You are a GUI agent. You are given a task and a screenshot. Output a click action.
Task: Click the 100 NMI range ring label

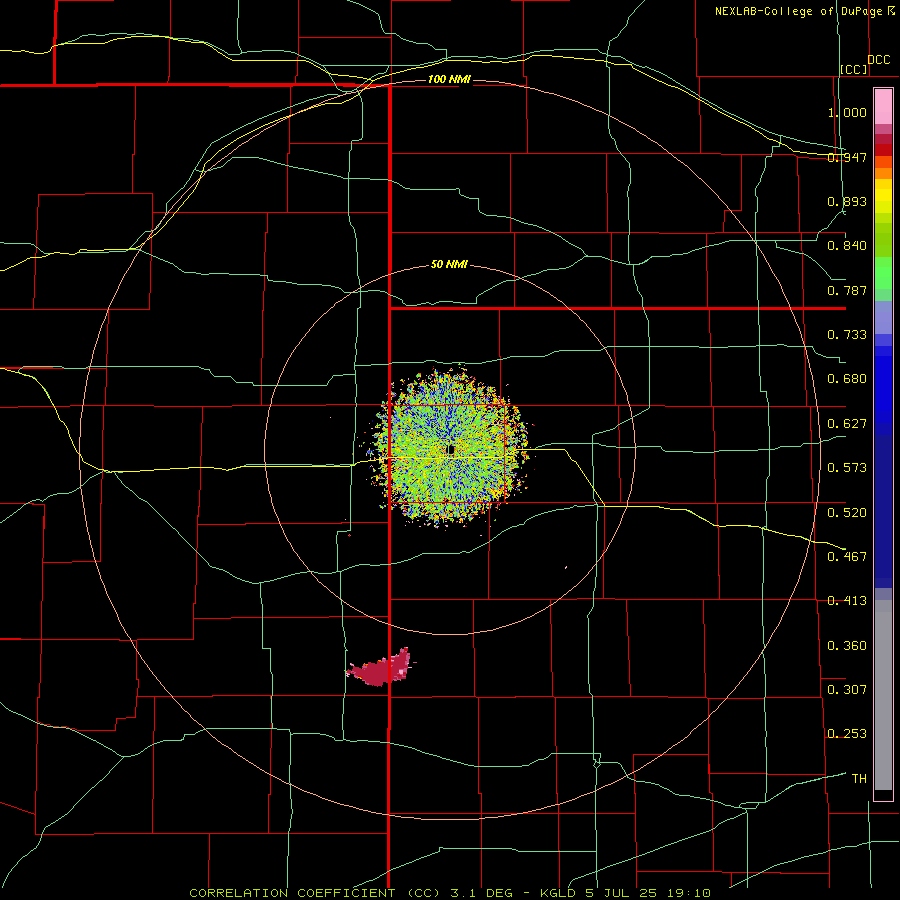pyautogui.click(x=449, y=79)
